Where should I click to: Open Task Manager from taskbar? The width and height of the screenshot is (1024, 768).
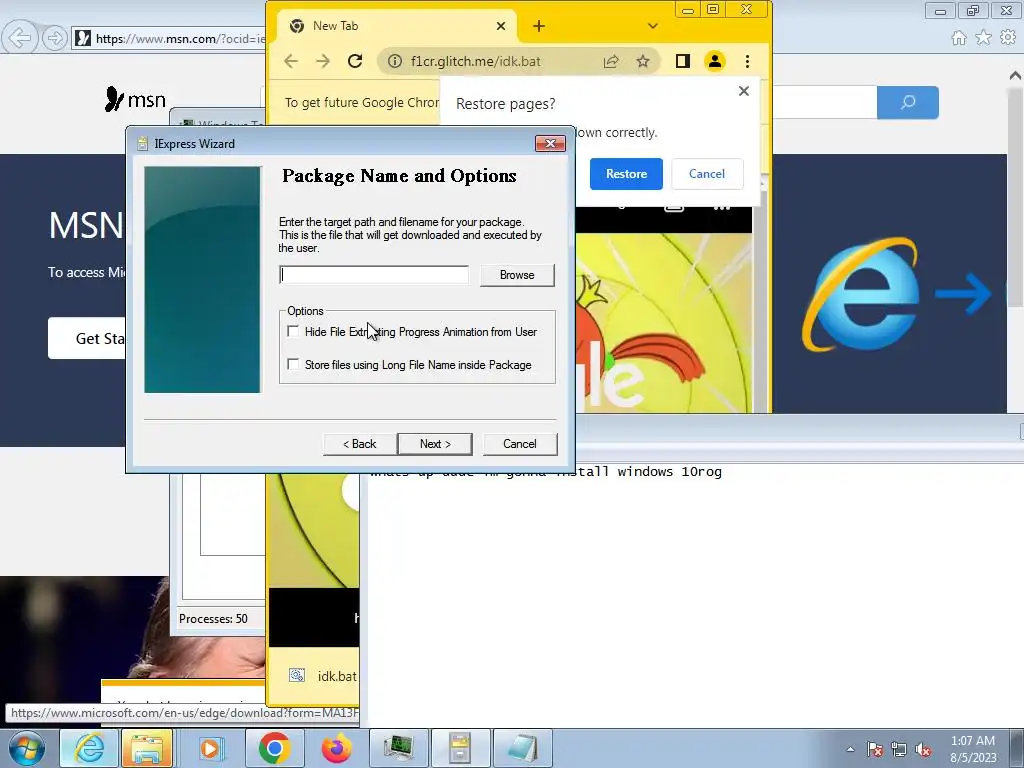pos(398,748)
